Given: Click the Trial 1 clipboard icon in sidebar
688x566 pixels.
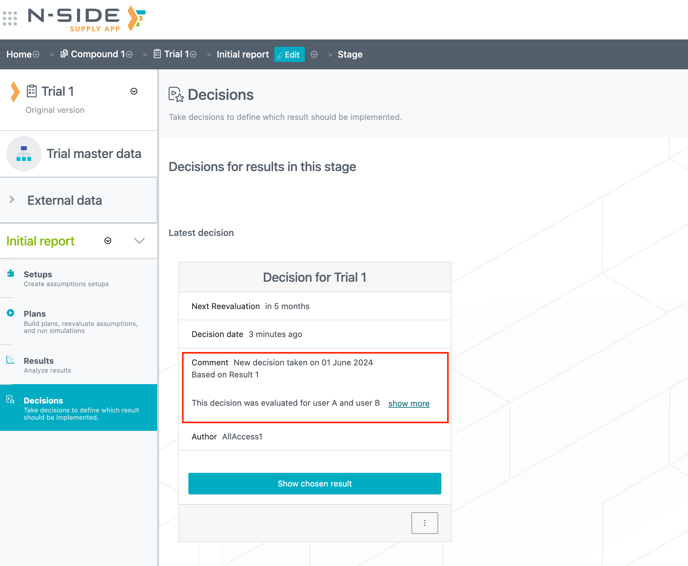Looking at the screenshot, I should 32,91.
